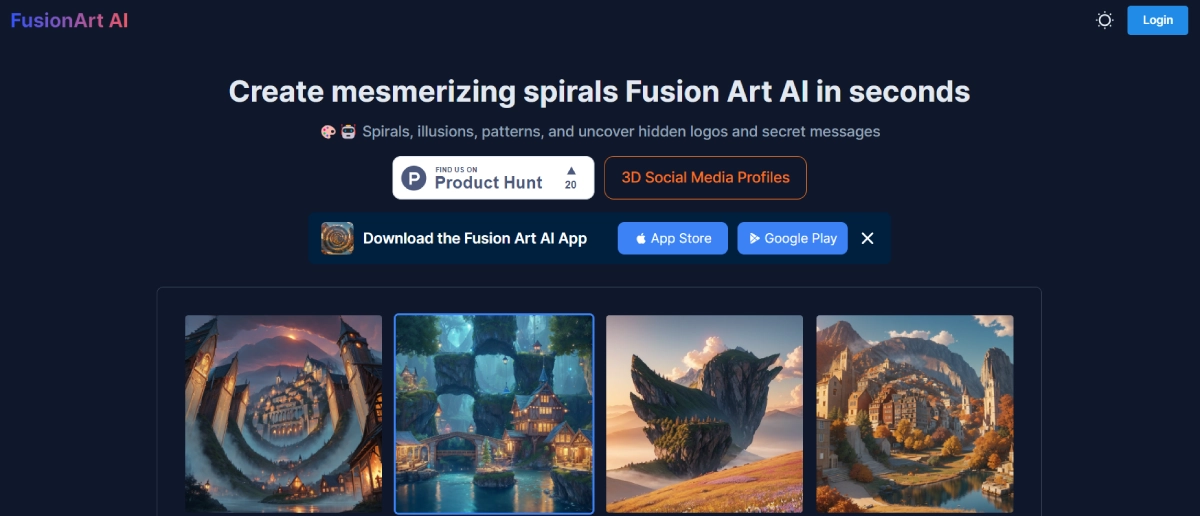
Task: Click the robot emoji beside the subtitle
Action: pos(348,132)
